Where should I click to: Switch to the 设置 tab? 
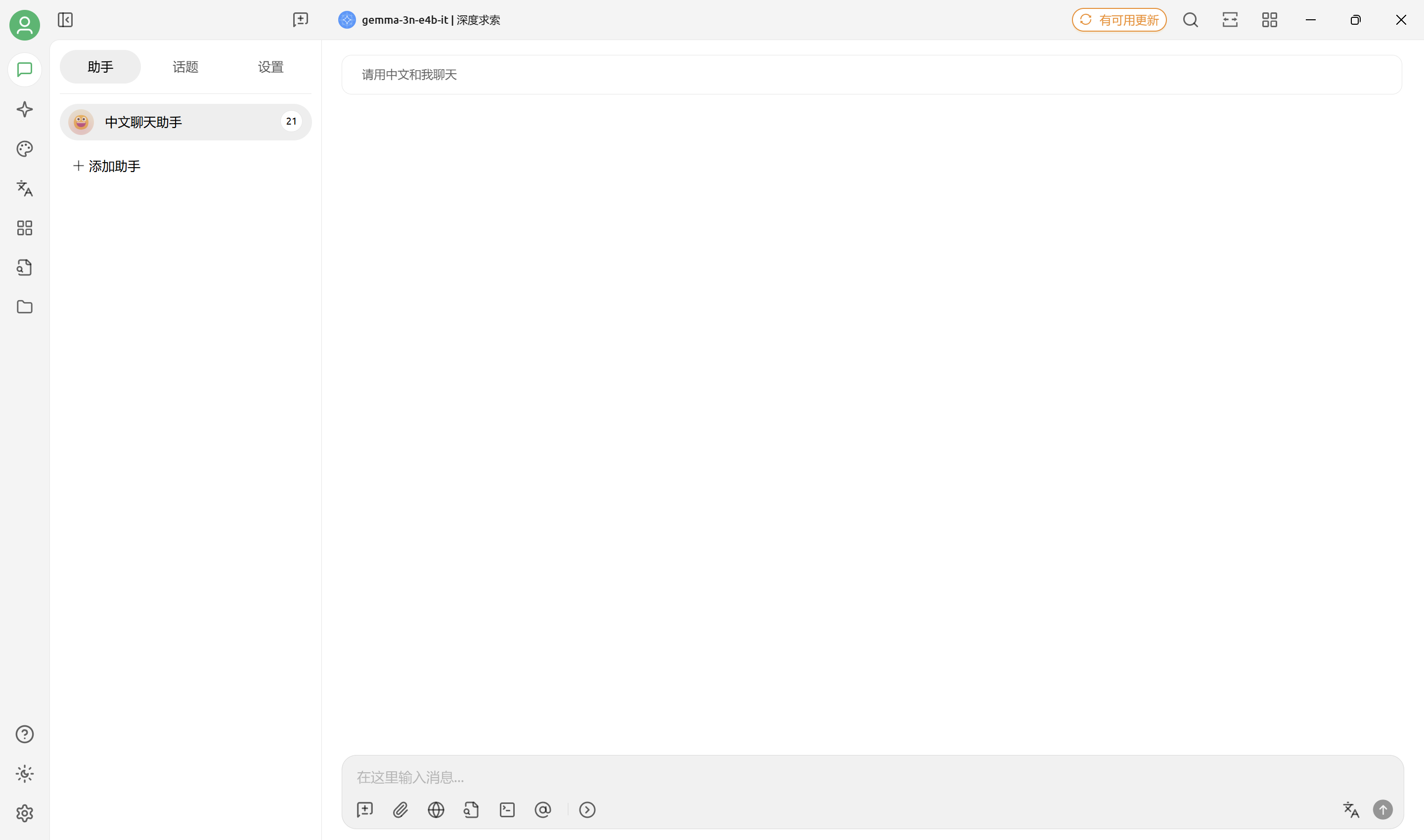click(270, 67)
